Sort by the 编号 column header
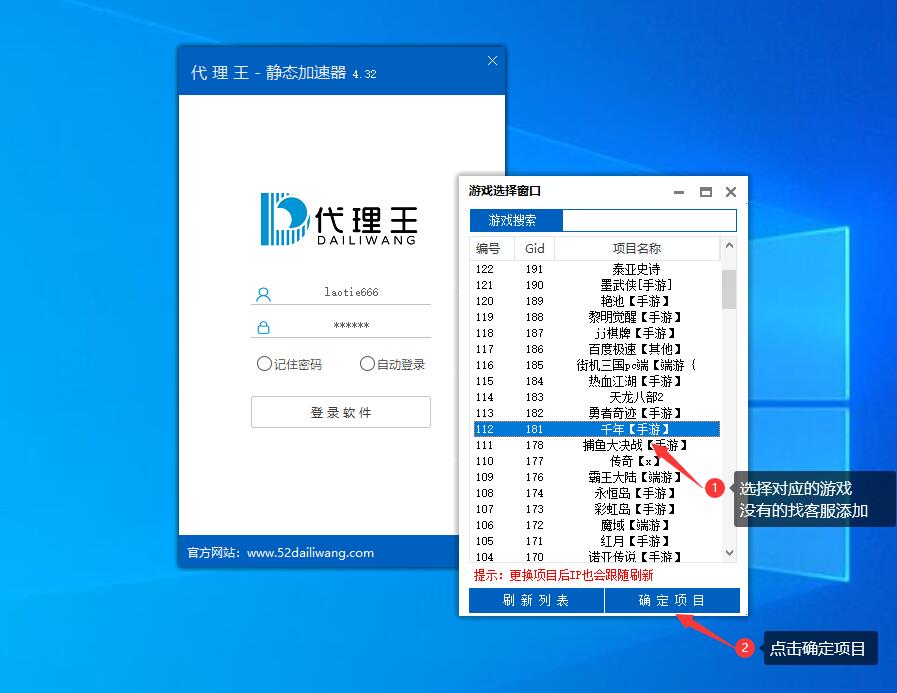Screen dimensions: 897x693 pyautogui.click(x=492, y=248)
